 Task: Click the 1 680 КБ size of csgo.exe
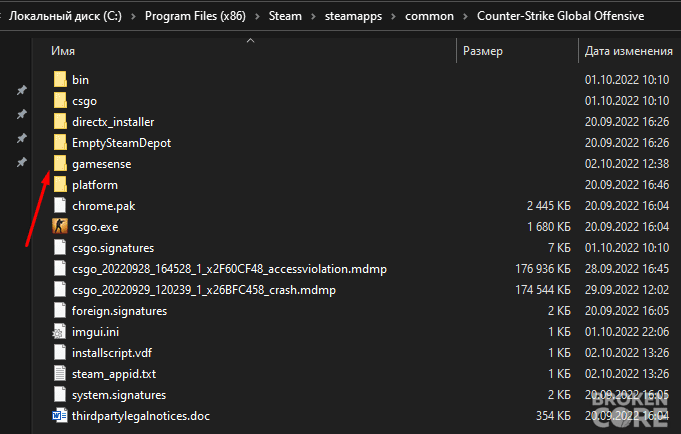point(549,227)
